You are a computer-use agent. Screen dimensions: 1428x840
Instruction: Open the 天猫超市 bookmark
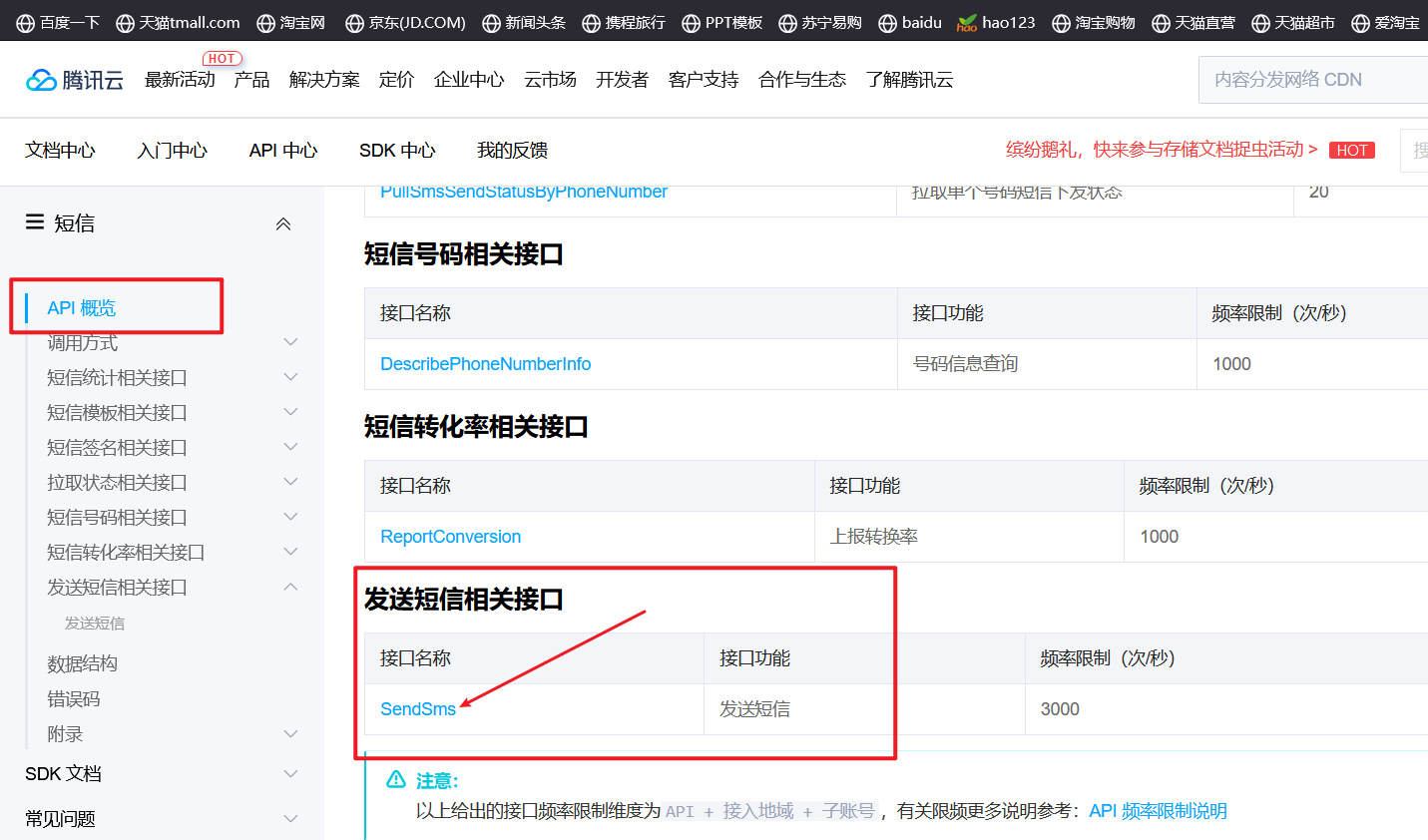1293,22
